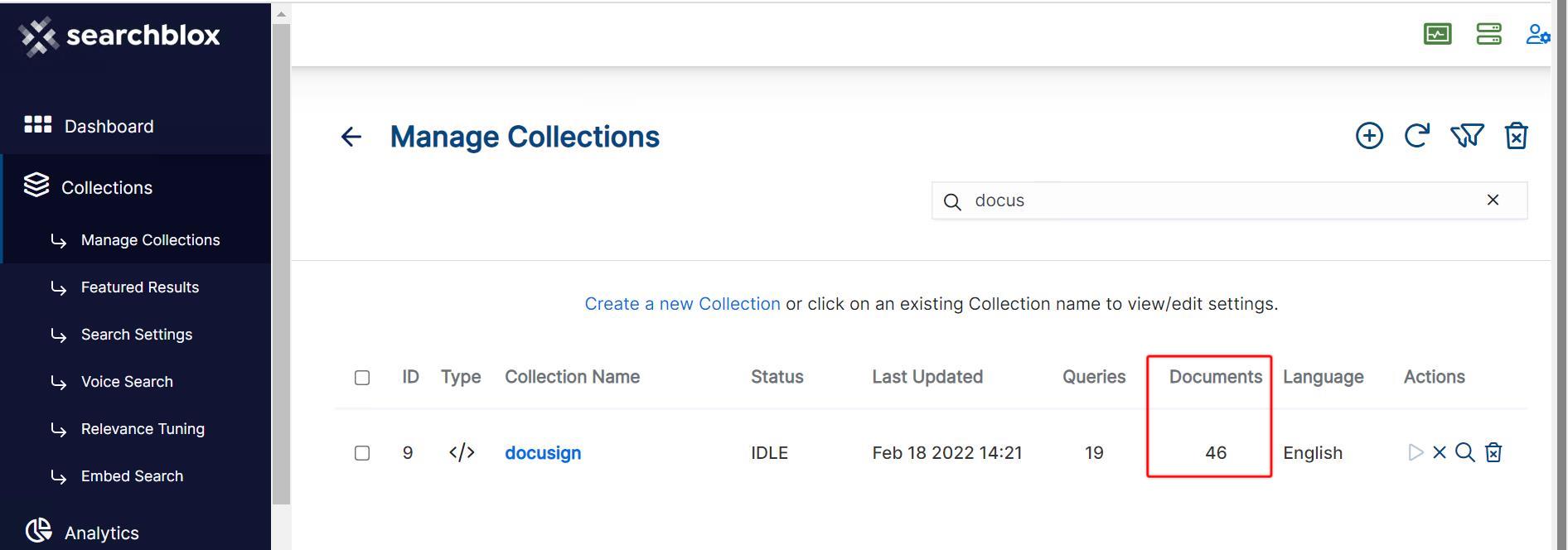The width and height of the screenshot is (1568, 550).
Task: Click the delete icon in the page header
Action: (1517, 136)
